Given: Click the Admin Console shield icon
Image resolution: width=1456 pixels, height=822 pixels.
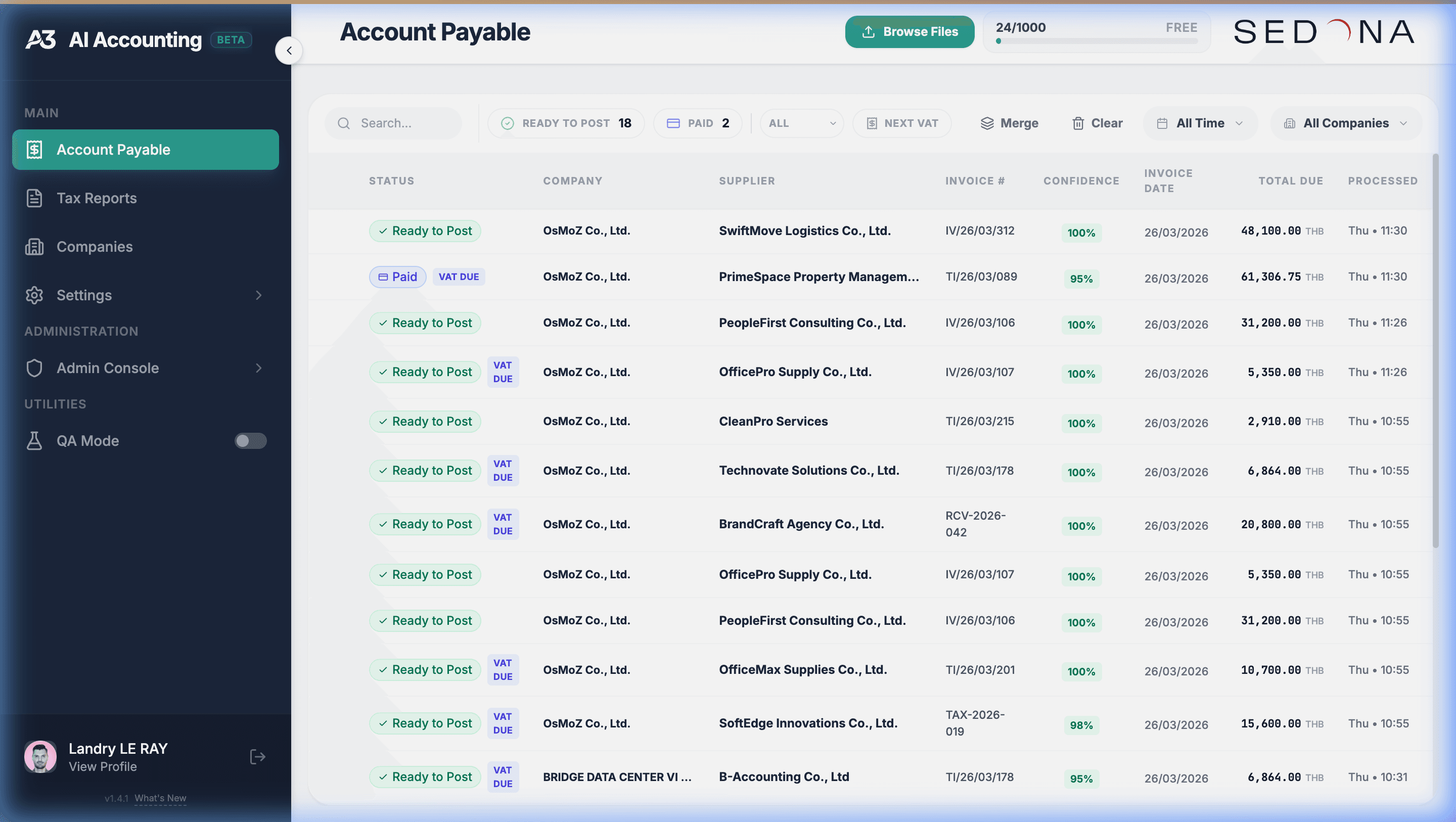Looking at the screenshot, I should pos(34,368).
